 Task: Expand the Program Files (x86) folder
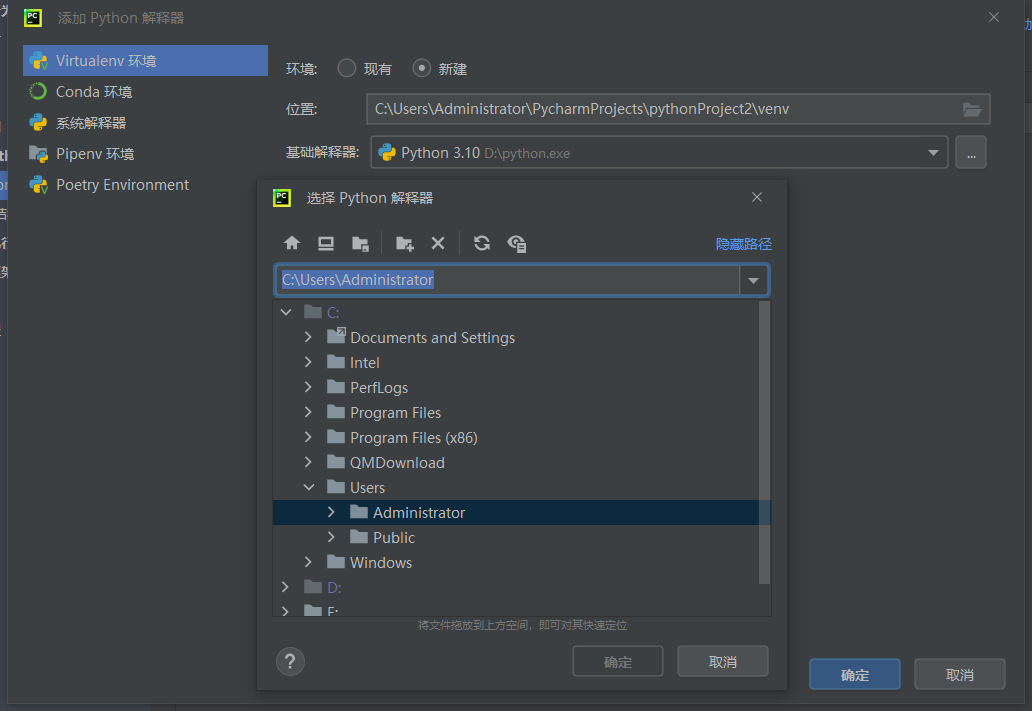(308, 437)
